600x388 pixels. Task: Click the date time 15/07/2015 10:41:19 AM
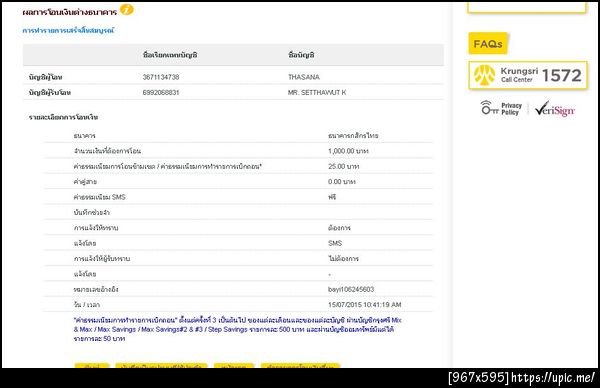click(365, 305)
